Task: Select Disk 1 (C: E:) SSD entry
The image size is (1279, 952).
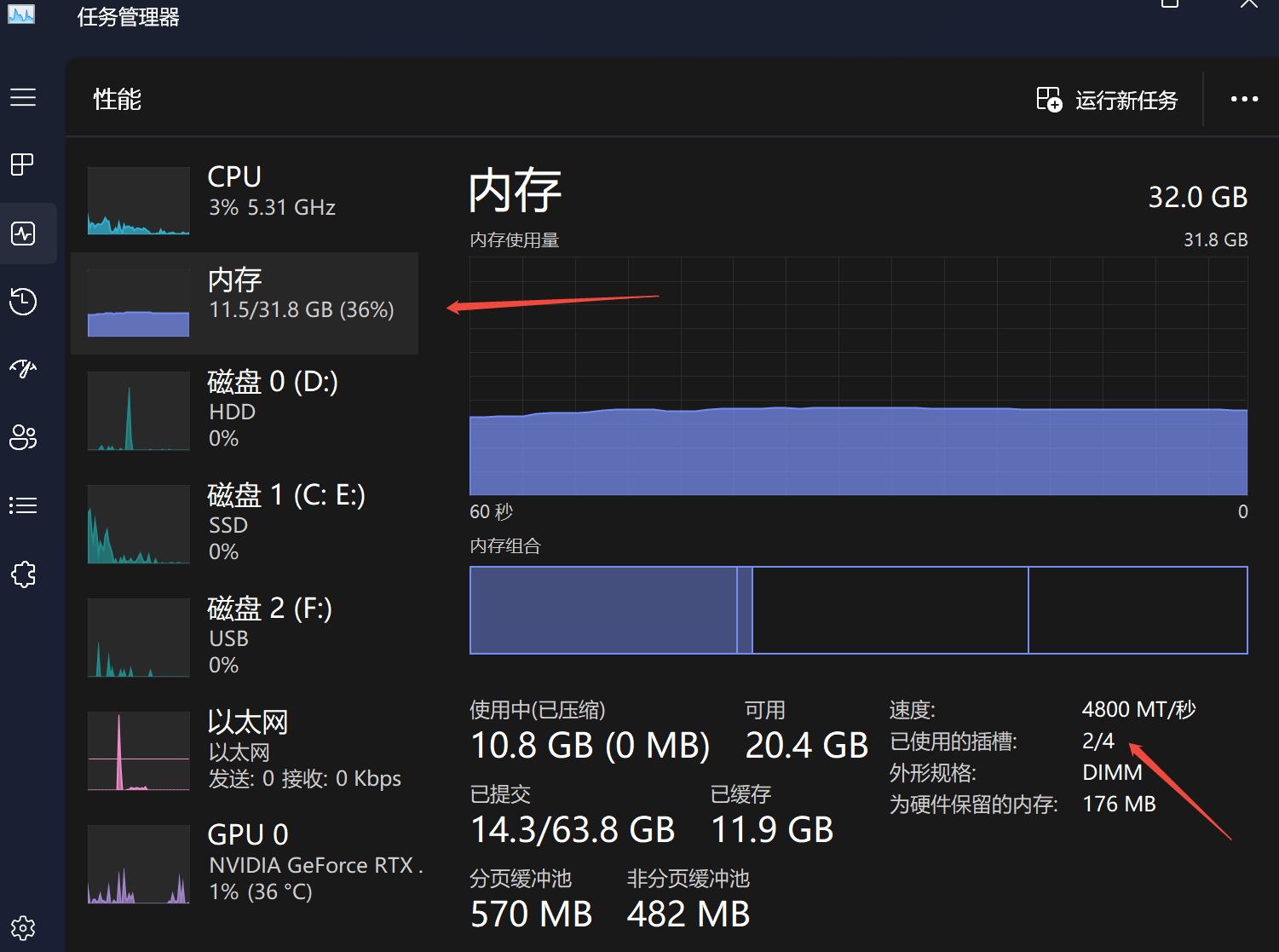Action: (245, 523)
